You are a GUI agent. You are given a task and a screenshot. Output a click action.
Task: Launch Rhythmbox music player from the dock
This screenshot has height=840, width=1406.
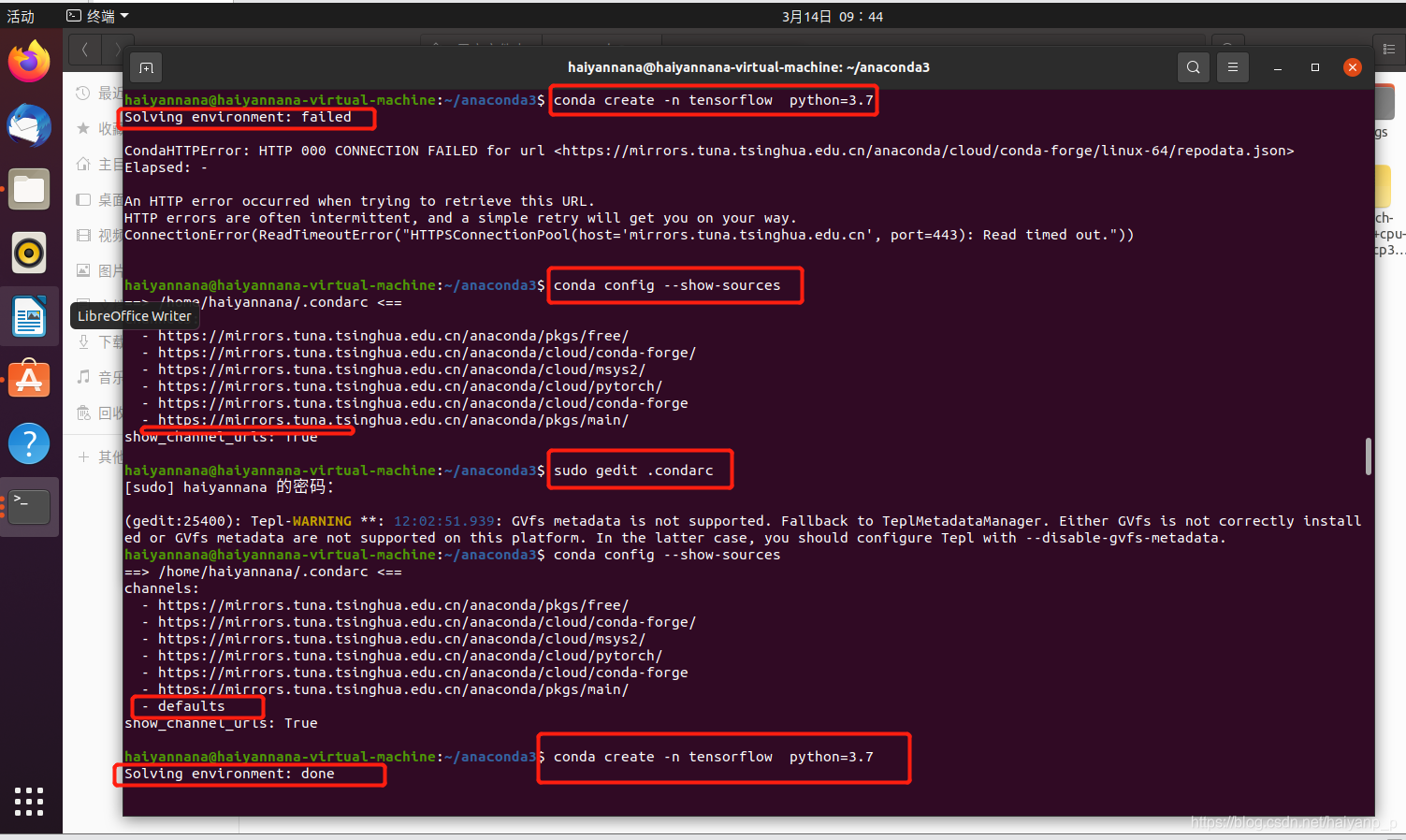pos(29,253)
